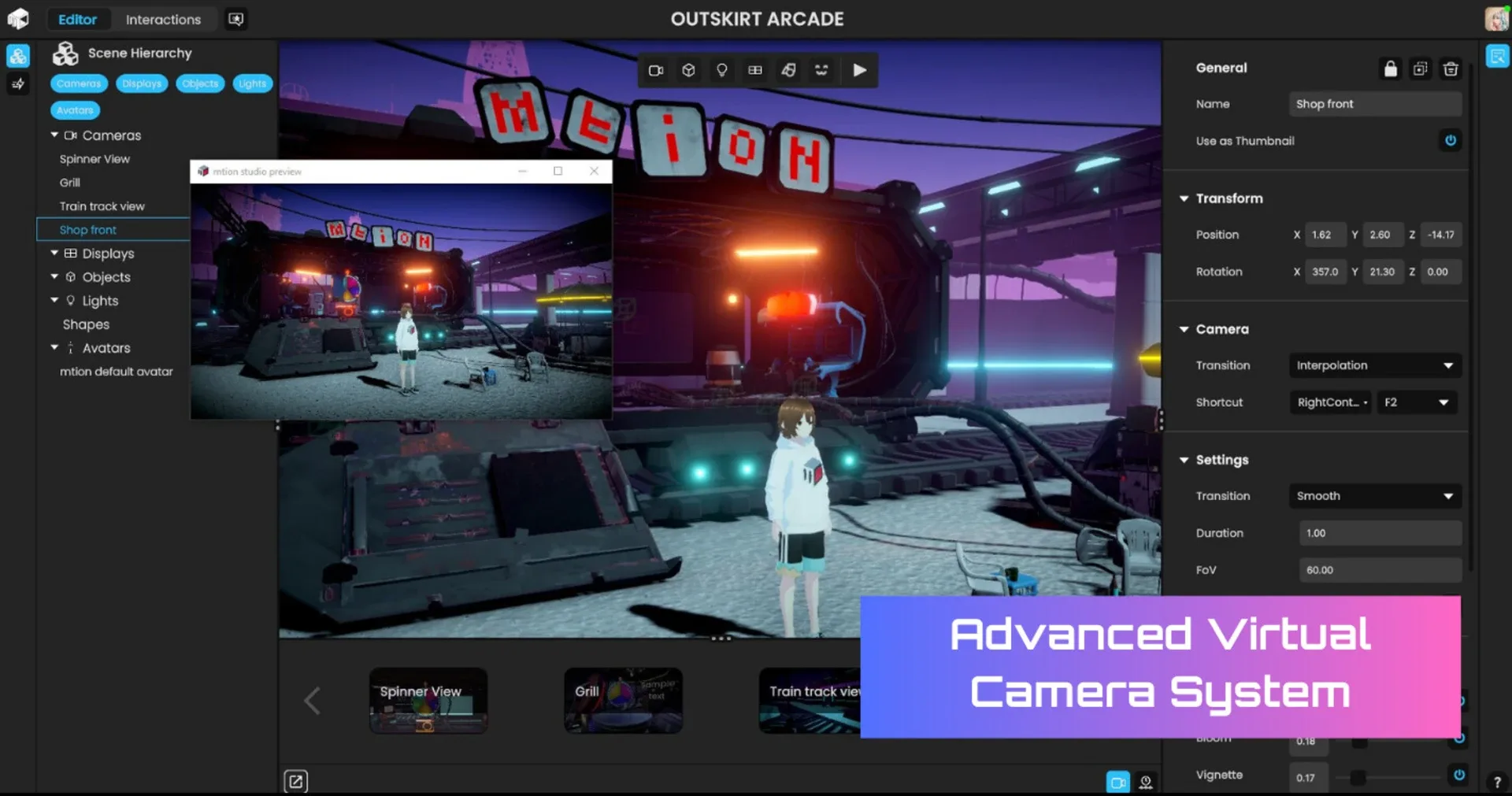
Task: Click the 3D cube objects icon in viewport toolbar
Action: click(689, 70)
